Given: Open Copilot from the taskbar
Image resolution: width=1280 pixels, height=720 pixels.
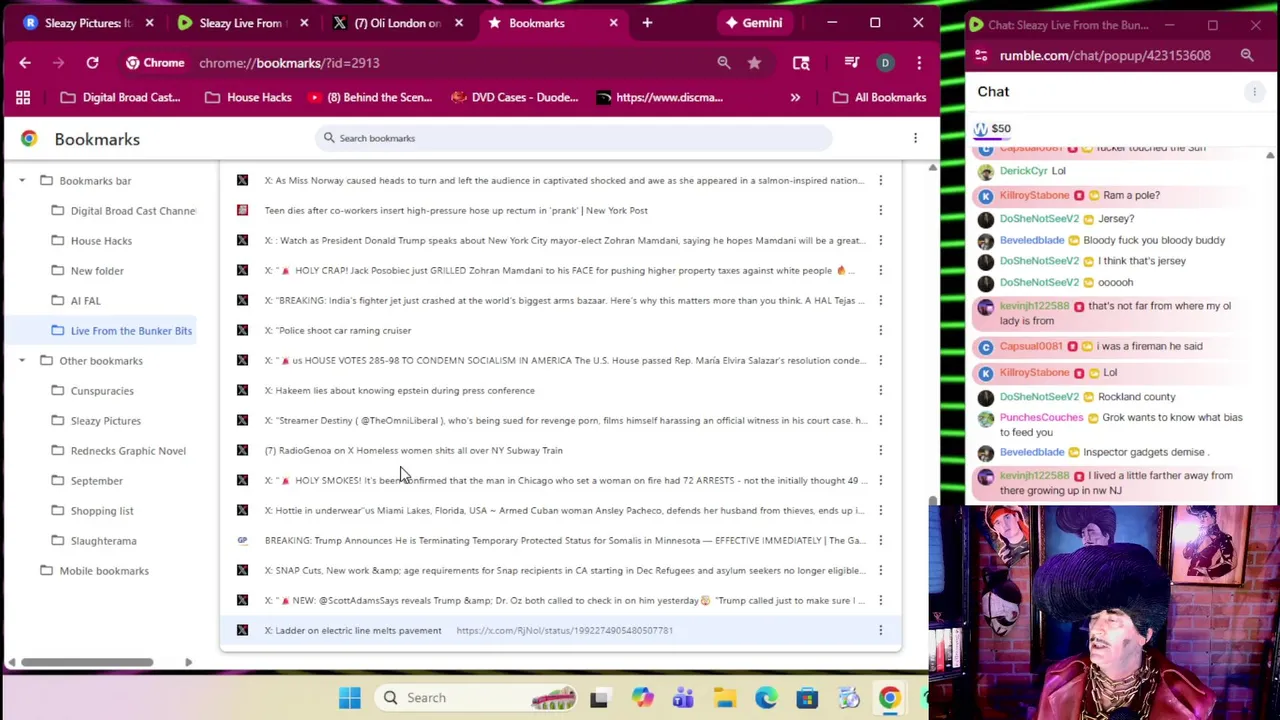Looking at the screenshot, I should coord(642,698).
